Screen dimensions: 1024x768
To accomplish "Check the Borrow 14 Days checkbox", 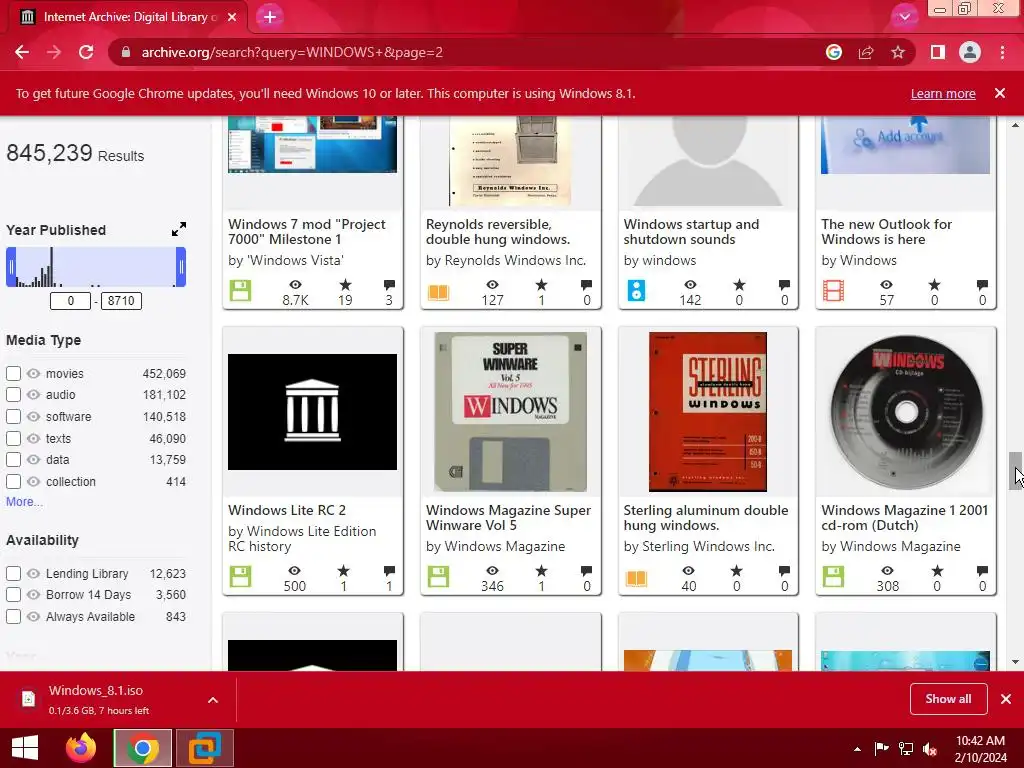I will (13, 595).
